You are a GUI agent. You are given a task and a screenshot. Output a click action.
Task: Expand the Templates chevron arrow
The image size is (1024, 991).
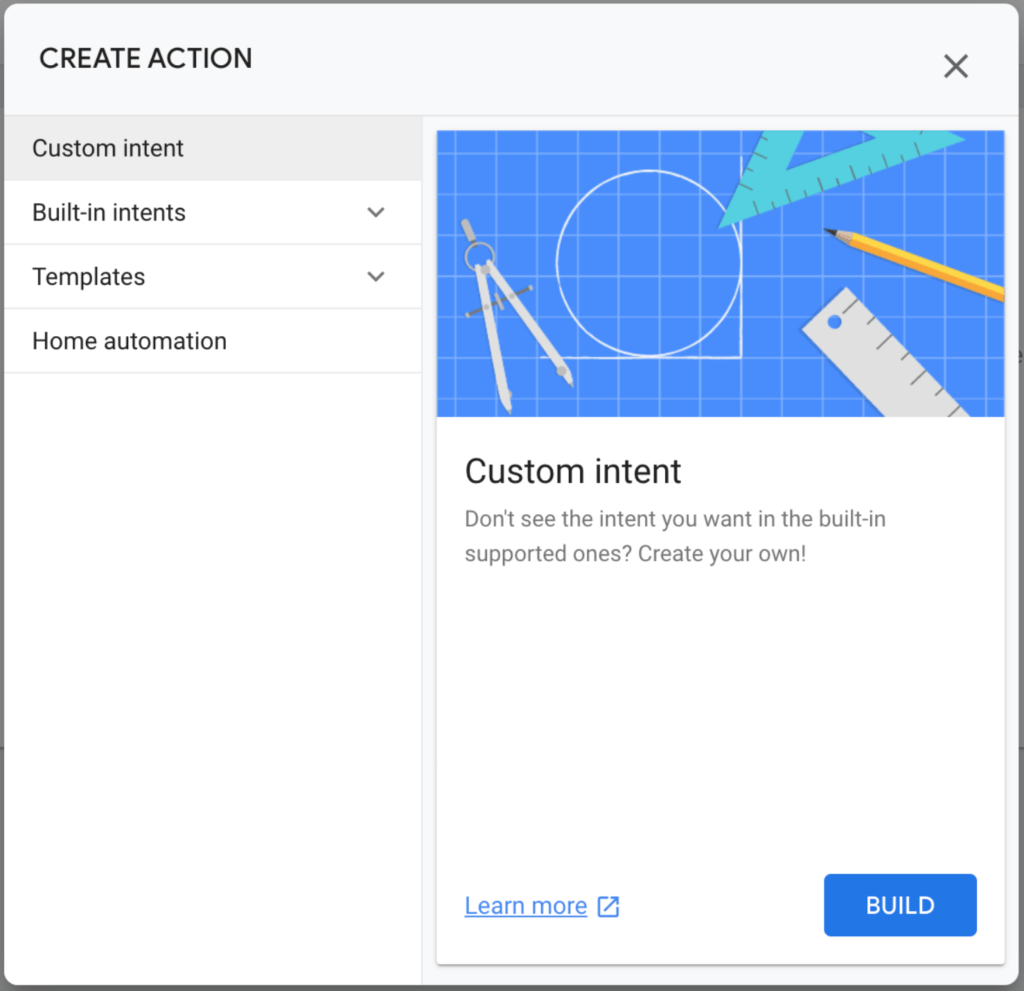click(x=376, y=277)
